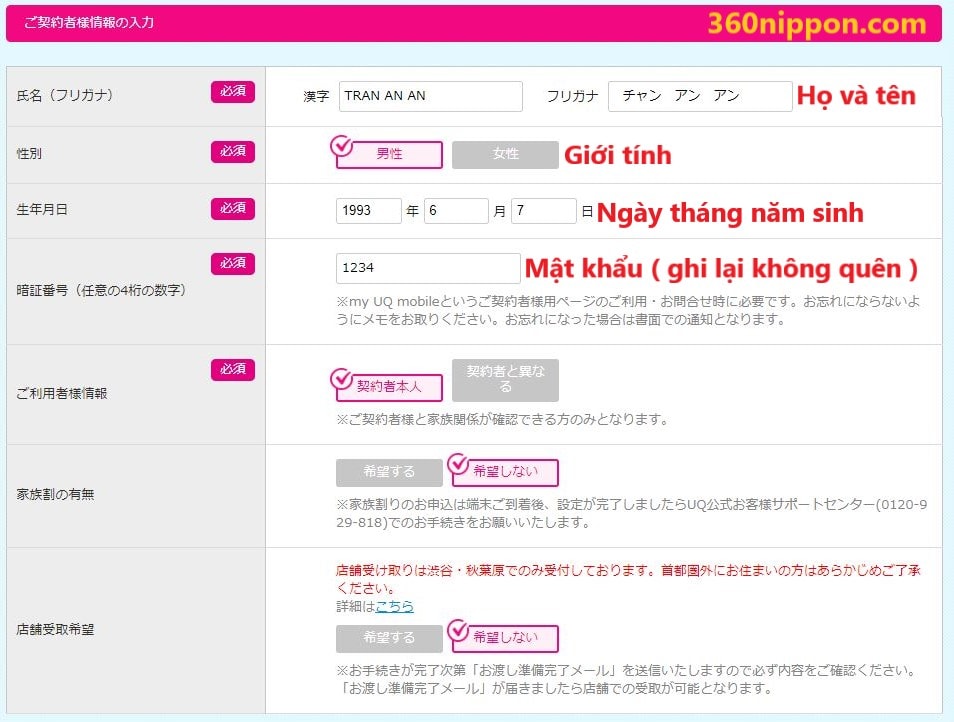Click the 必須 badge next to 生年月日
Image resolution: width=954 pixels, height=722 pixels.
[x=233, y=208]
